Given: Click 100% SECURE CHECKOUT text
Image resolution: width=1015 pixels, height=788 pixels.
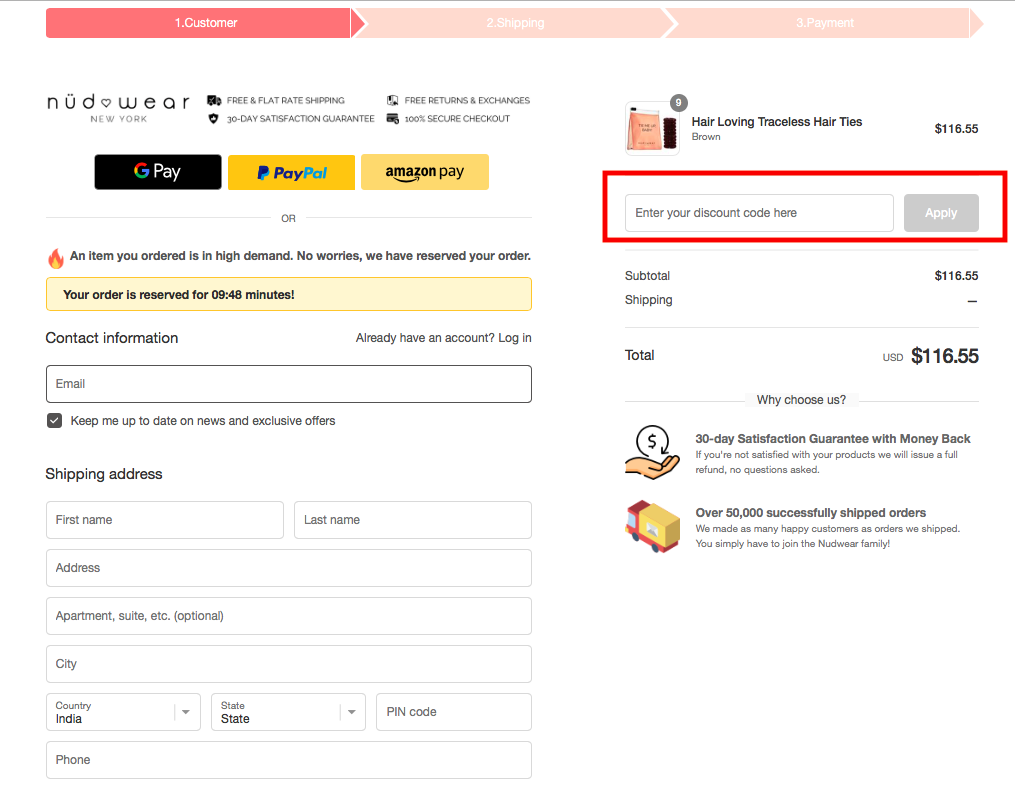Looking at the screenshot, I should [457, 118].
